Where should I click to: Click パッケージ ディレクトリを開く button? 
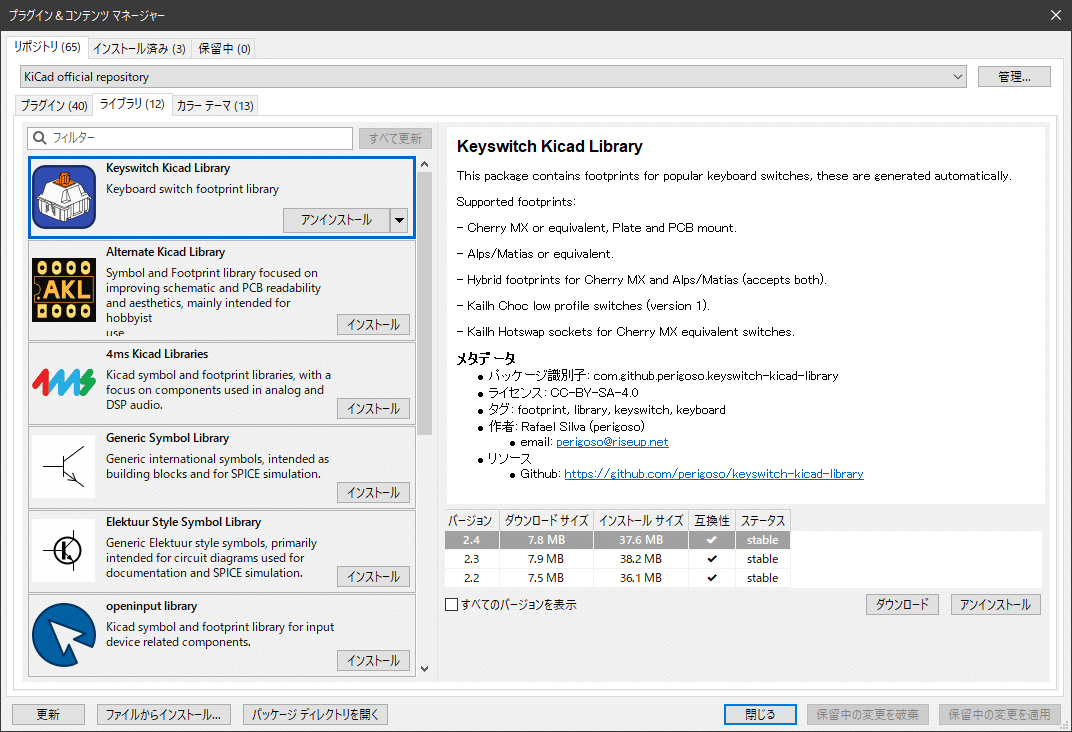coord(315,715)
